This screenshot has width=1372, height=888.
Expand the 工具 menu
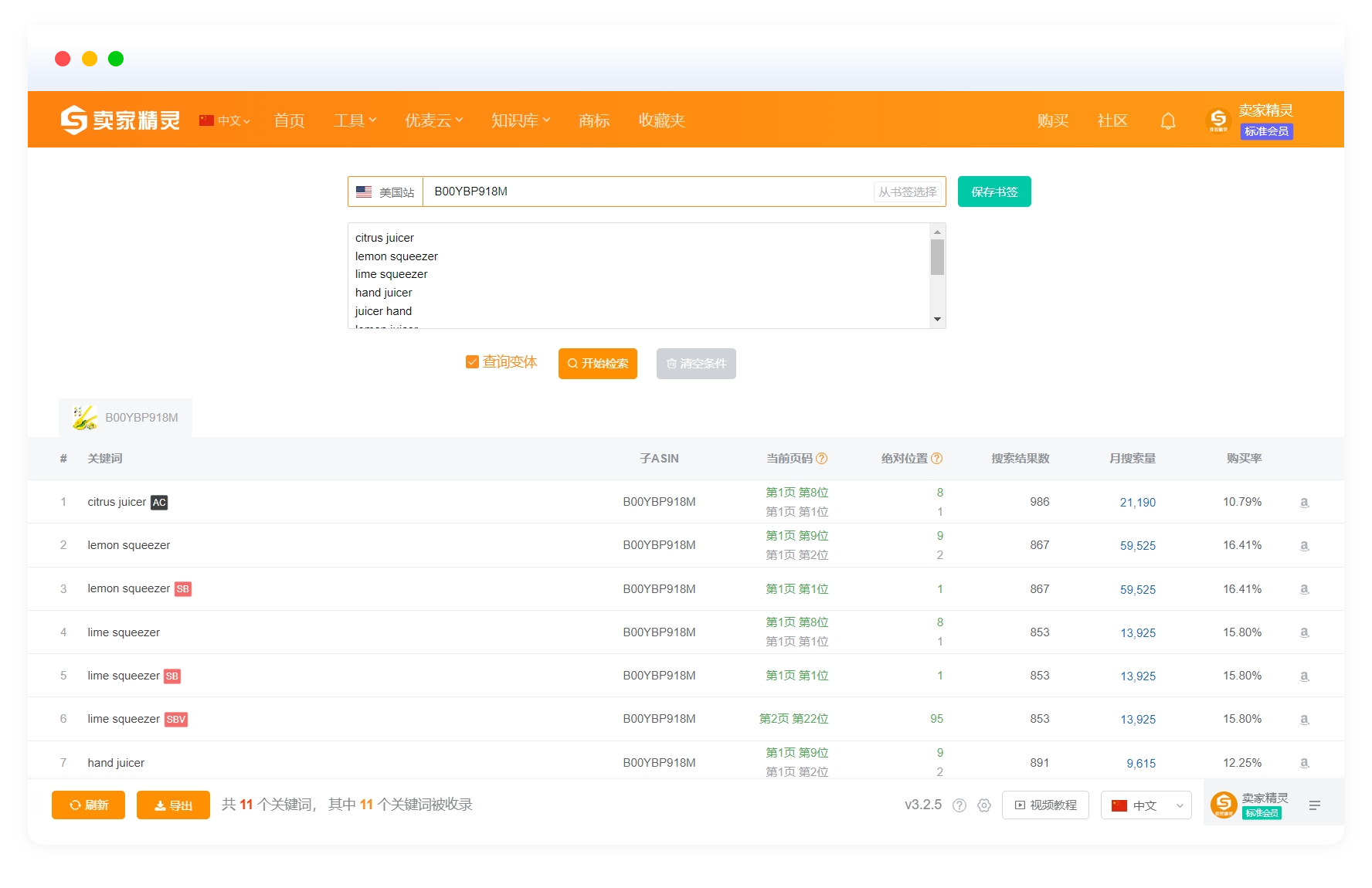[355, 120]
